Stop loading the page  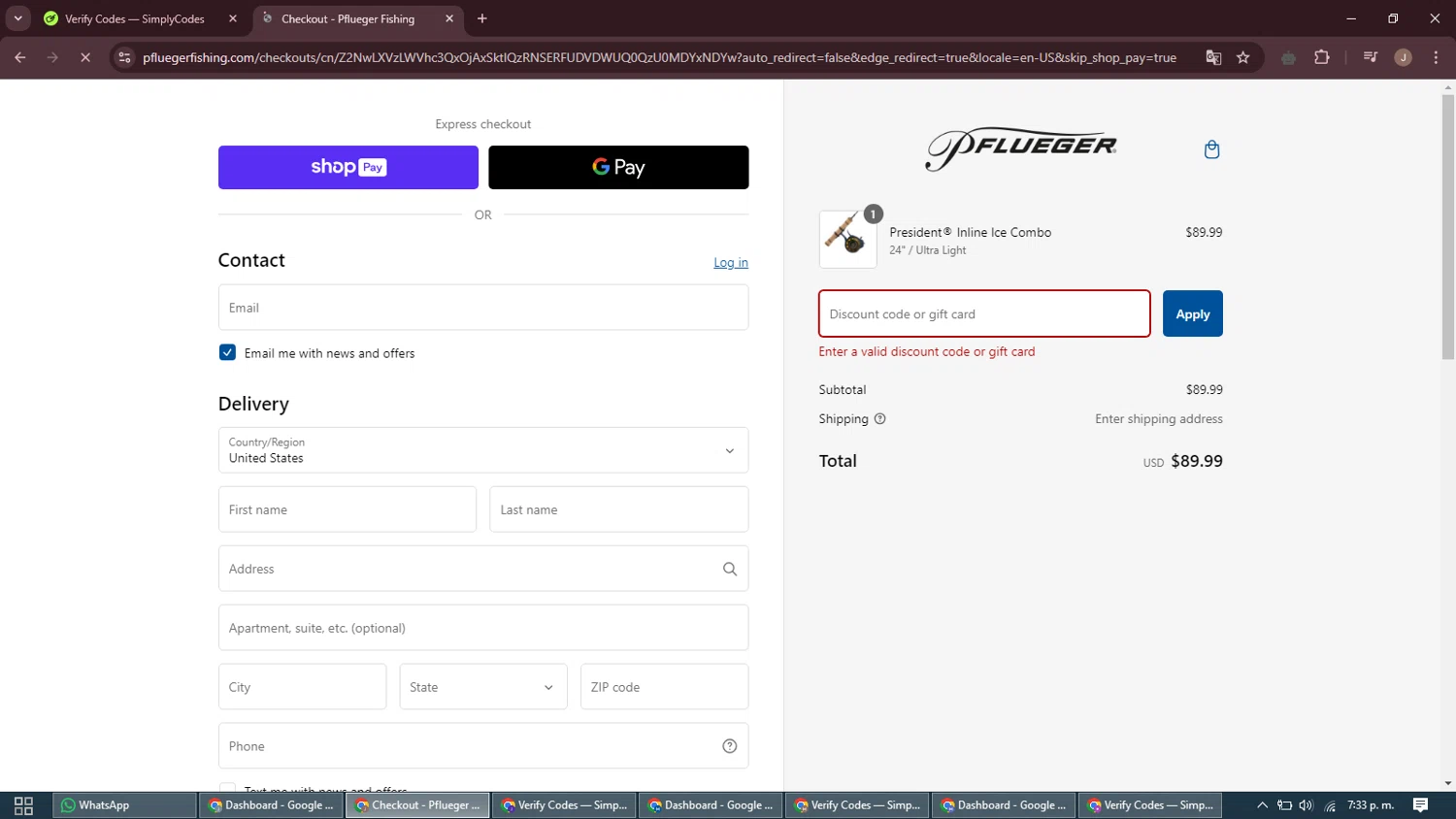coord(85,57)
